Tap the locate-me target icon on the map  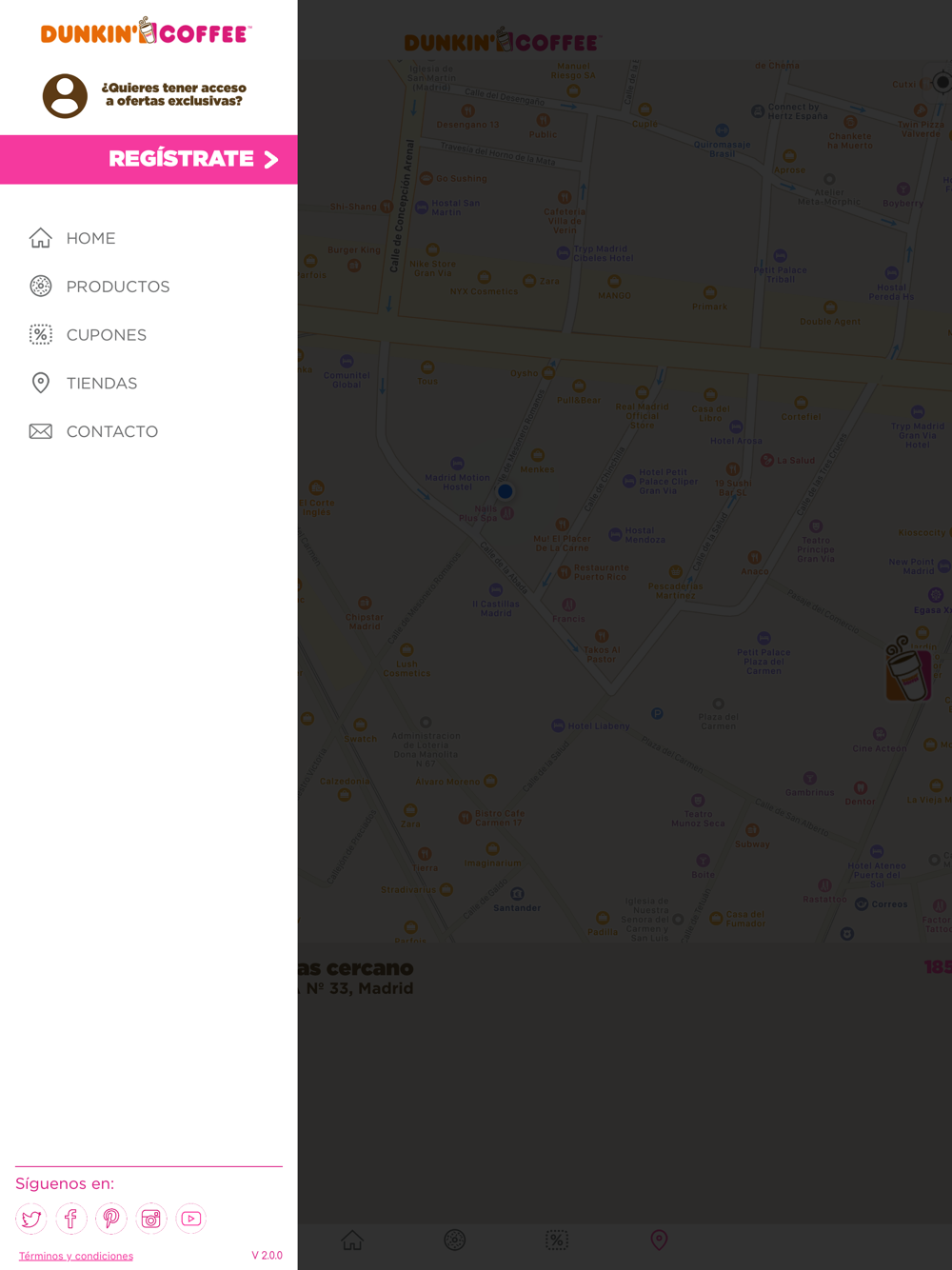[942, 83]
